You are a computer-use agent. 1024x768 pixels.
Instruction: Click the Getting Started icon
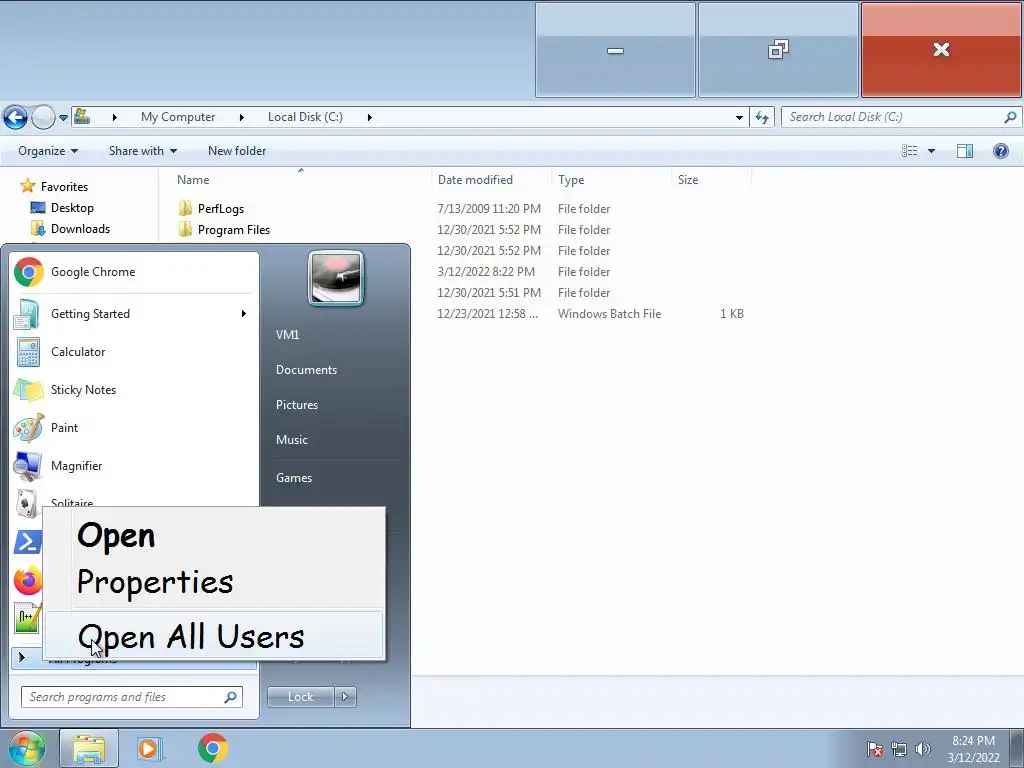point(28,314)
